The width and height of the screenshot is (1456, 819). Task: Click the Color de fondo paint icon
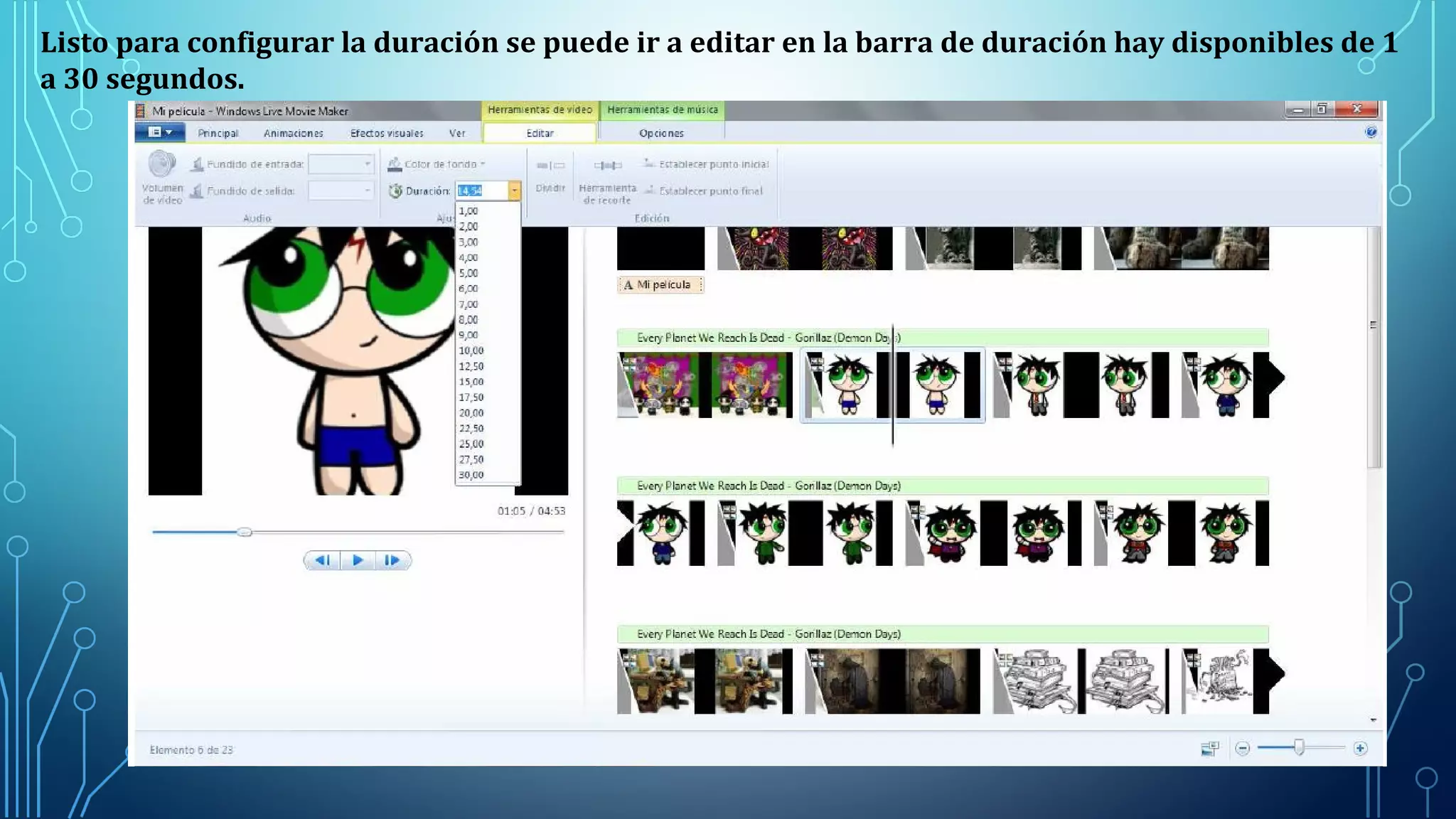395,164
